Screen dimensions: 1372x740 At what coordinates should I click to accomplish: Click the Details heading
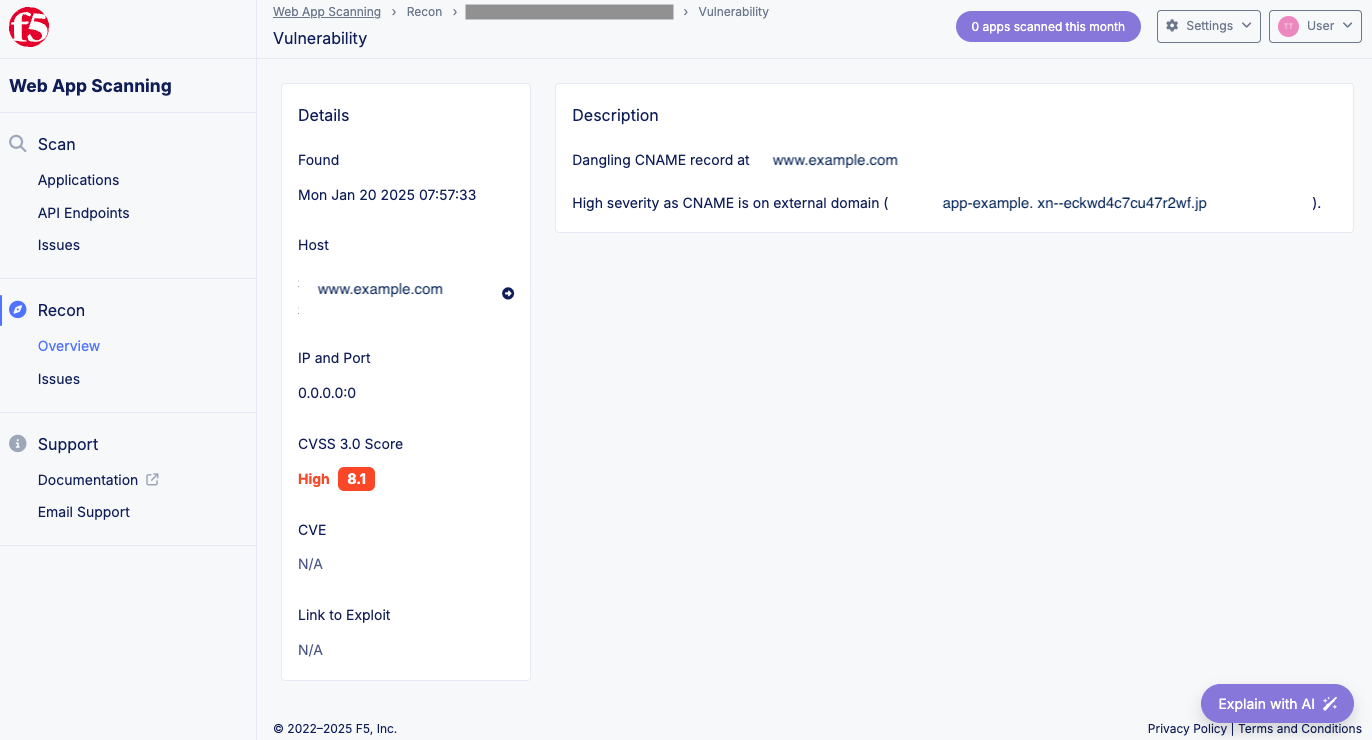(323, 115)
